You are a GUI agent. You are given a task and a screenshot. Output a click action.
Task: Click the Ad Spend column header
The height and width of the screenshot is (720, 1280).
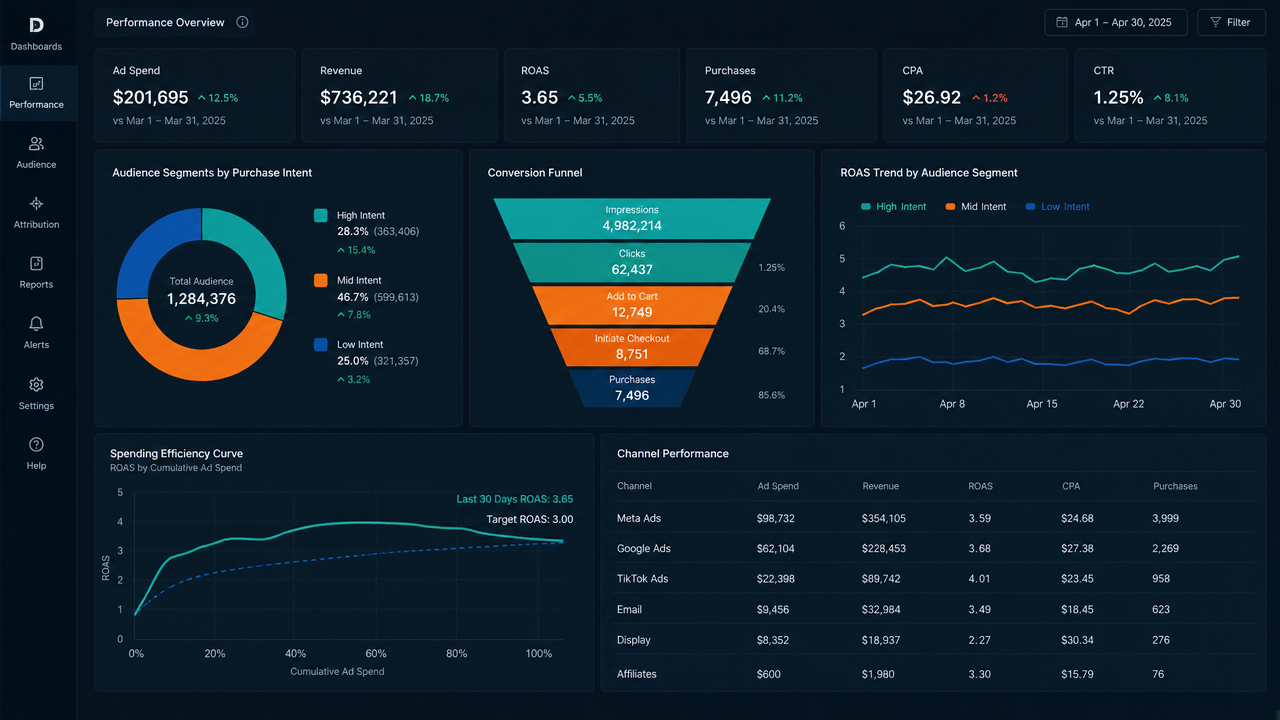click(x=778, y=486)
